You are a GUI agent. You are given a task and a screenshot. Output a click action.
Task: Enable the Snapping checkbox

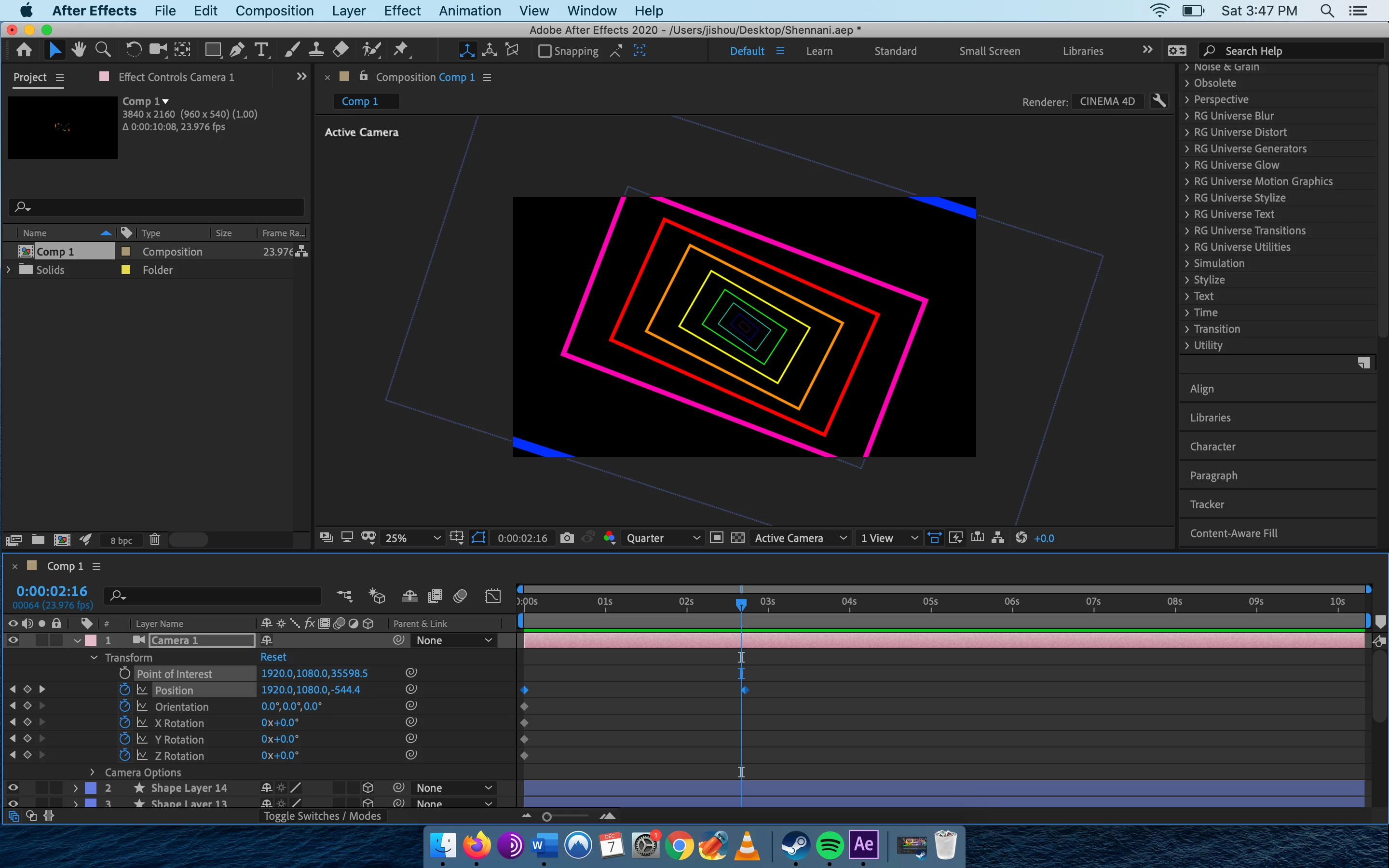pos(545,51)
